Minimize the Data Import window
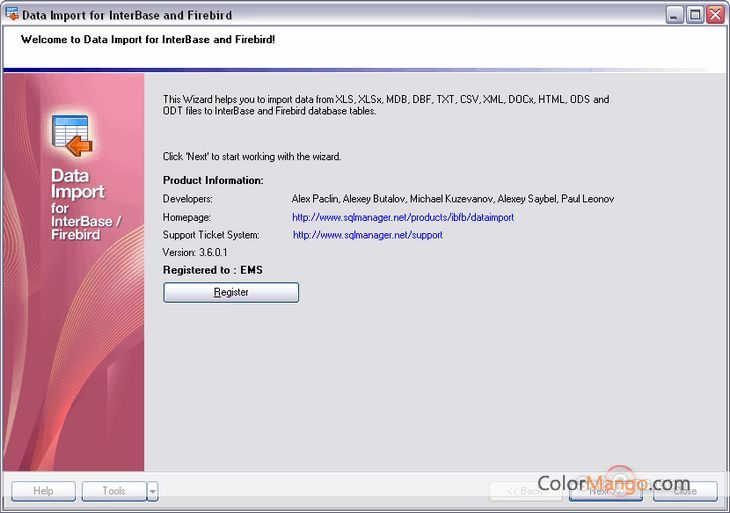The height and width of the screenshot is (513, 730). click(x=674, y=15)
